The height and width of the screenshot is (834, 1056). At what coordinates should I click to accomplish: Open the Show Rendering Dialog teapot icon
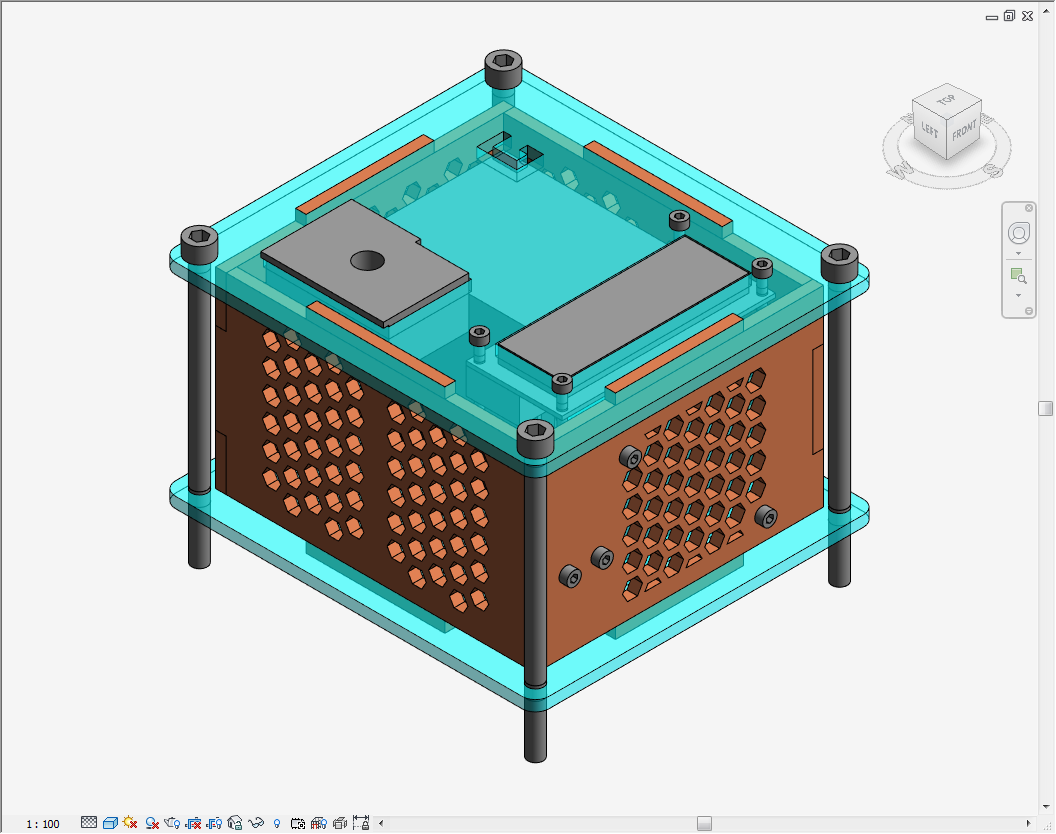(x=172, y=823)
